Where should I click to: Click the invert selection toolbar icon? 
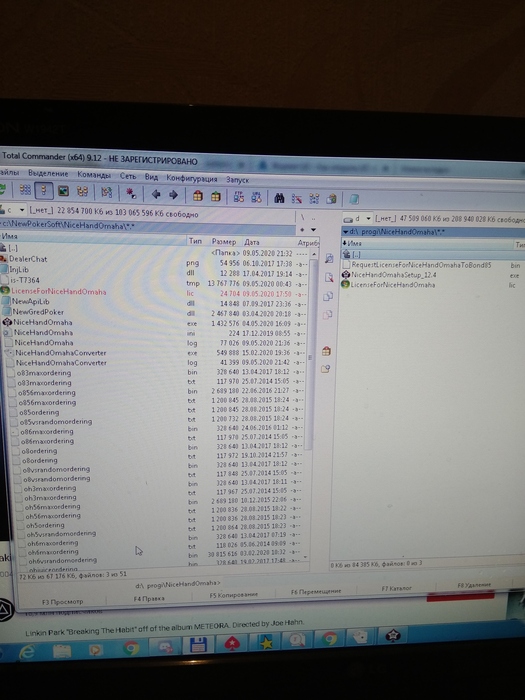[x=106, y=192]
